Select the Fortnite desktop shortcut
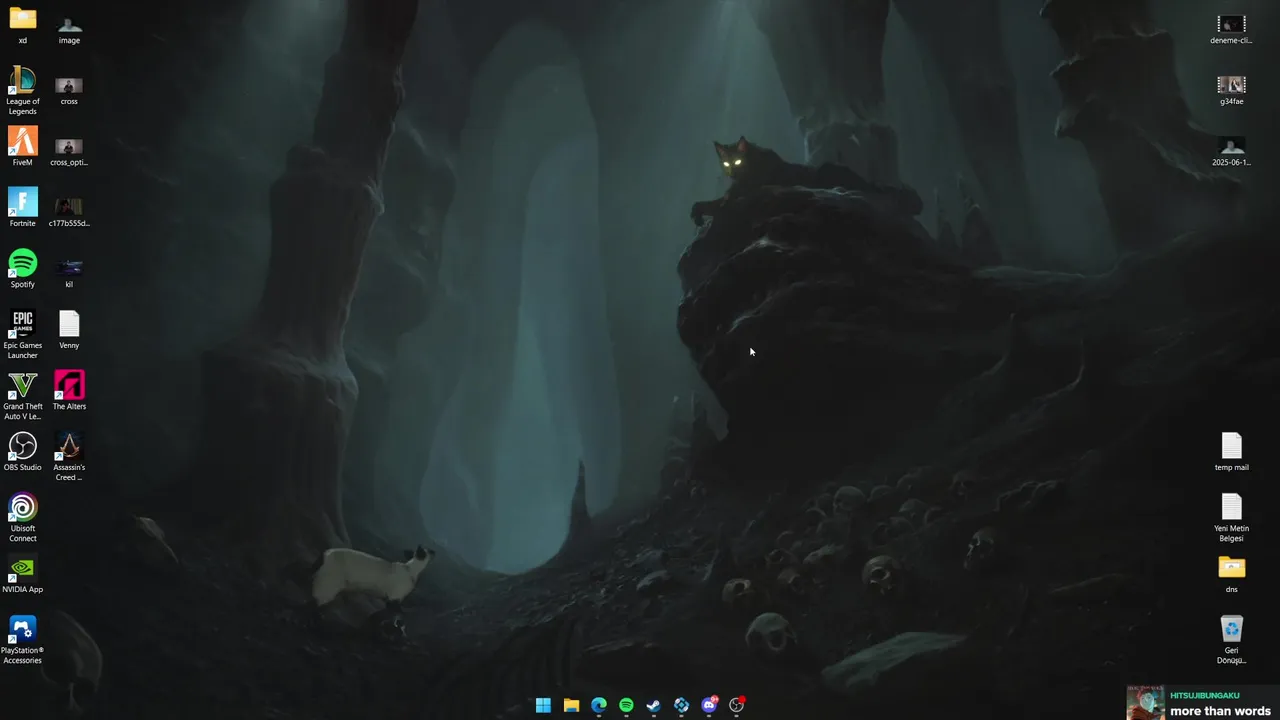Image resolution: width=1280 pixels, height=720 pixels. [23, 208]
